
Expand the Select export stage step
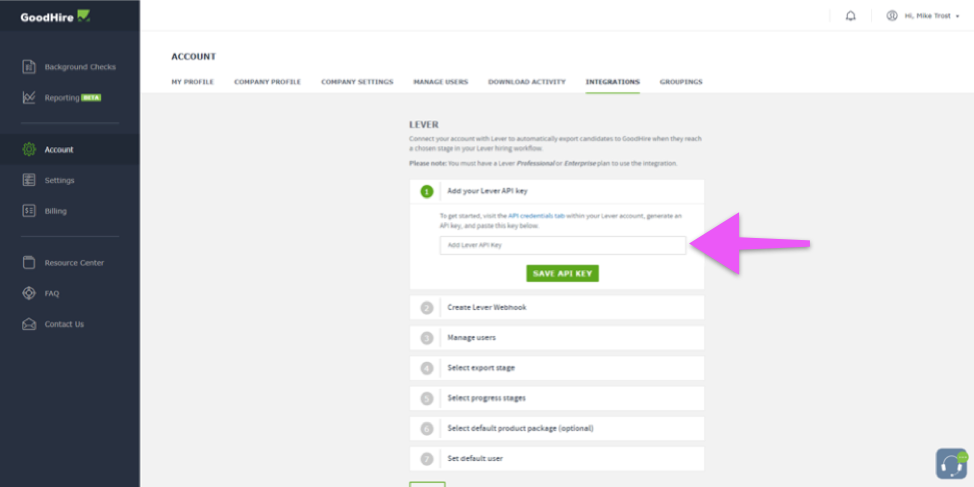coord(557,368)
